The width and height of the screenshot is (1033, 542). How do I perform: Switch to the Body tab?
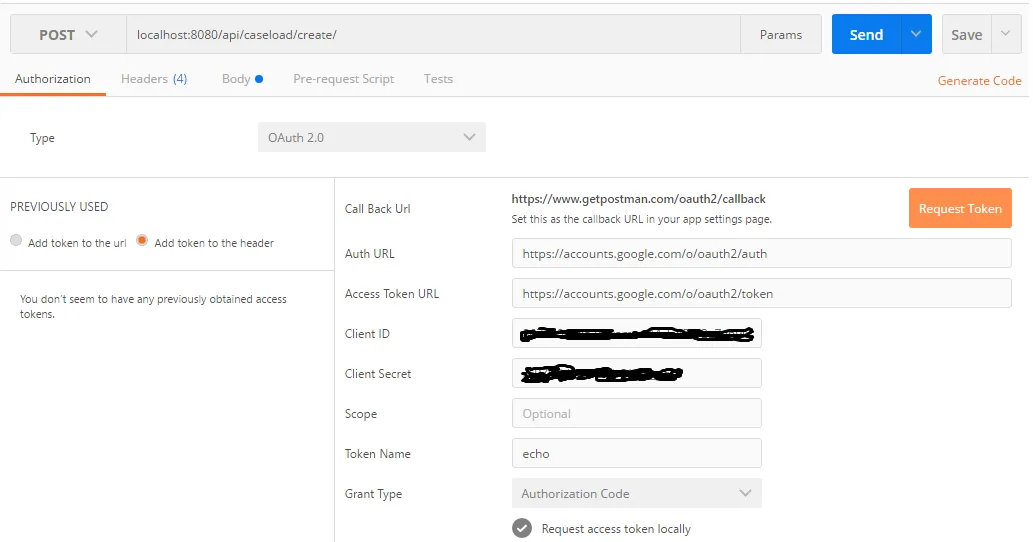(x=241, y=79)
